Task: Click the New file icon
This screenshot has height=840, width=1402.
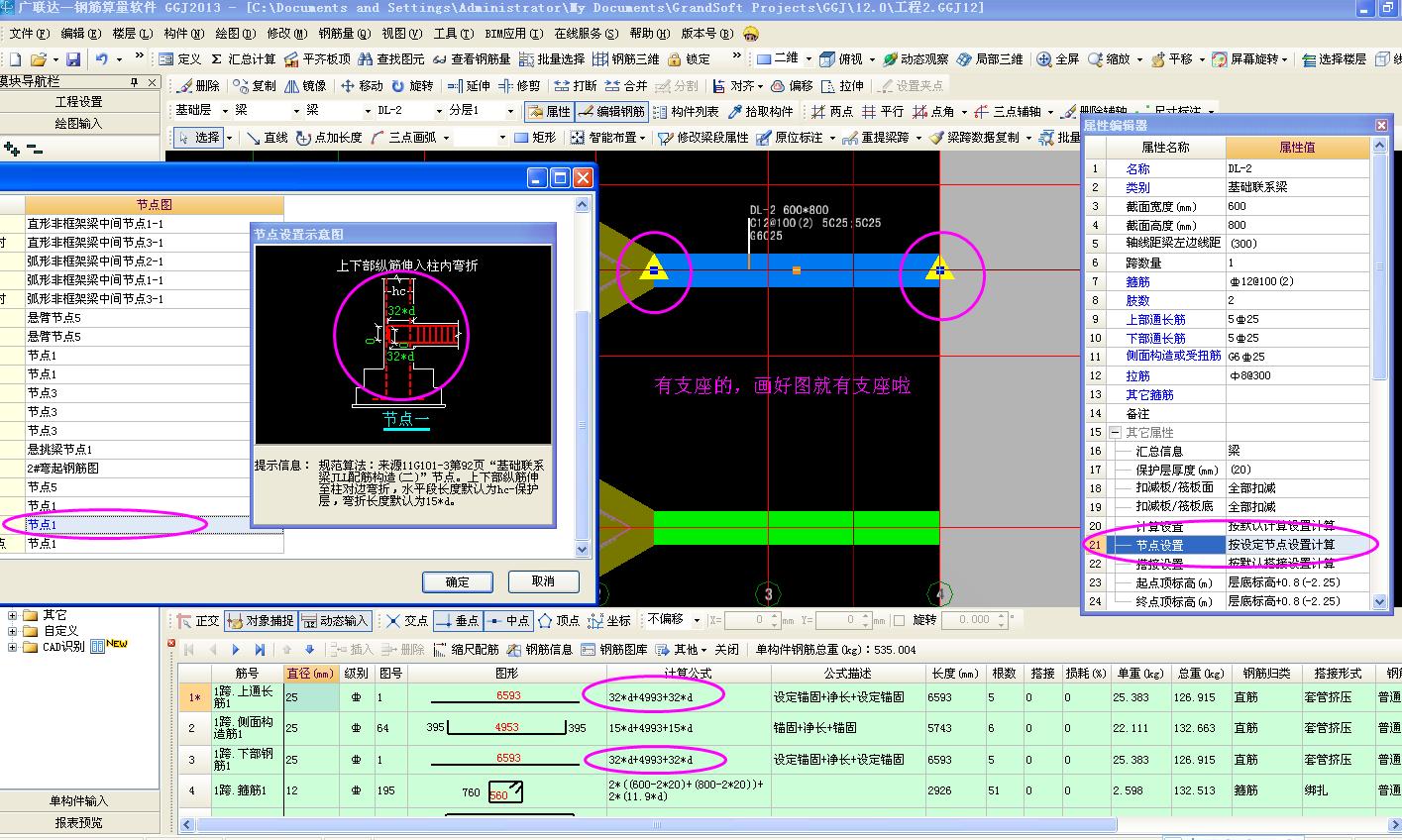Action: pos(14,59)
